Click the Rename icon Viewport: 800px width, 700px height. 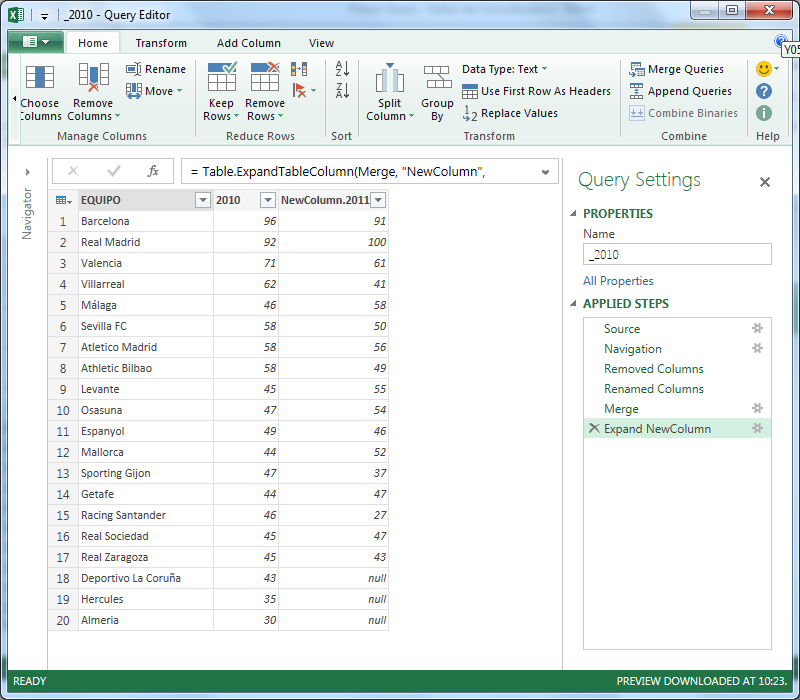(x=158, y=68)
